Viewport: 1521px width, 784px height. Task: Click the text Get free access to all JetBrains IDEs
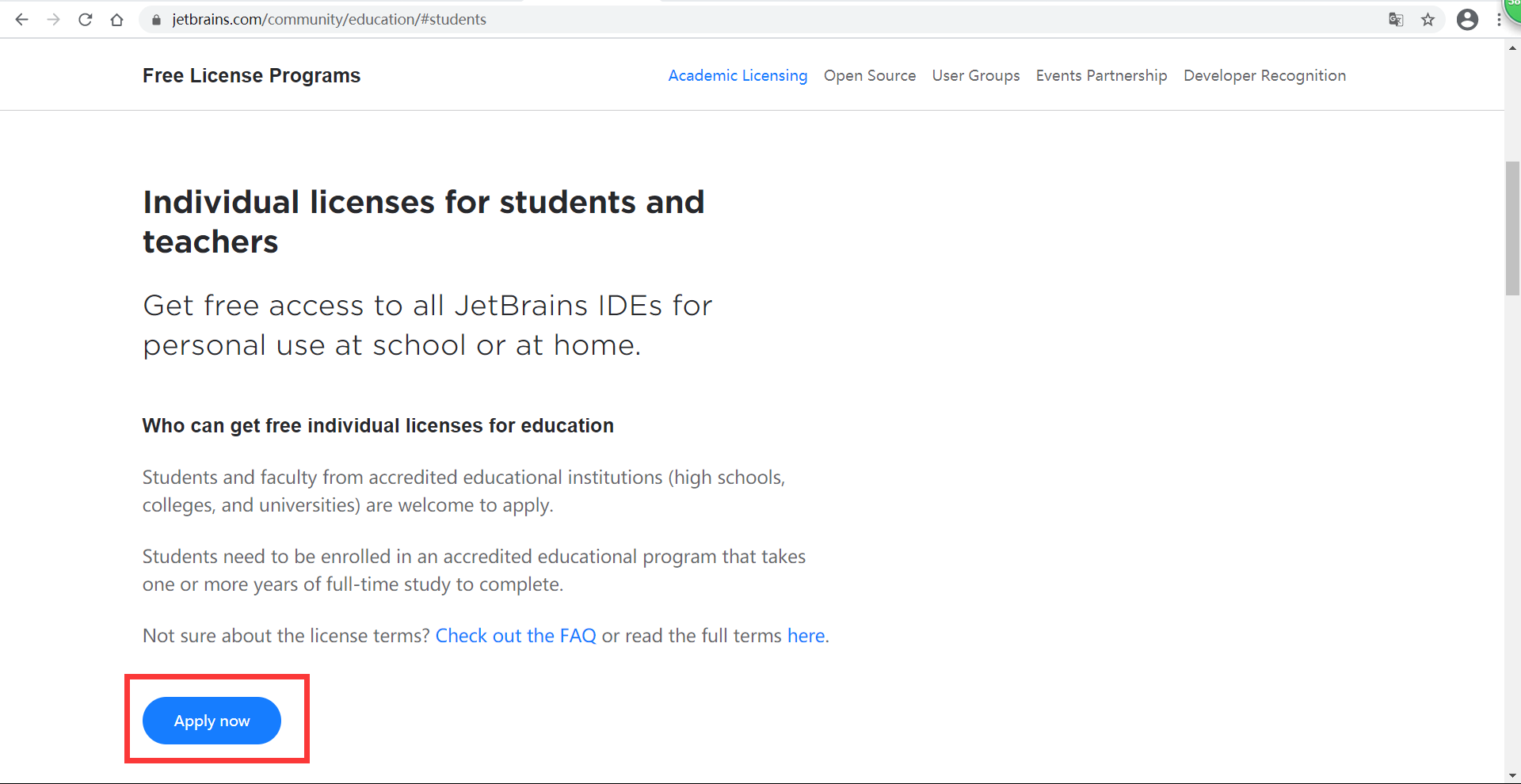(428, 325)
